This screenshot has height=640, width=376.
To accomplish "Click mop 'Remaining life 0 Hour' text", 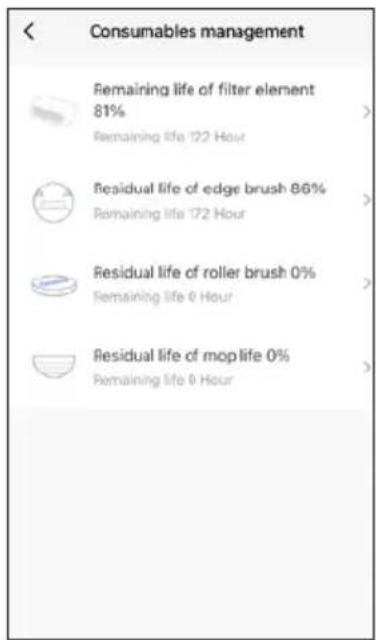I will point(163,380).
